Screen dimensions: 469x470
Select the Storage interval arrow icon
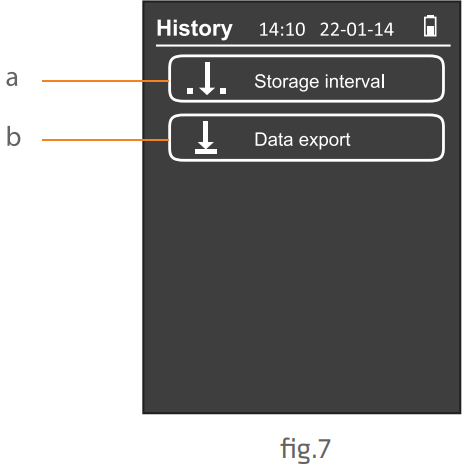207,78
